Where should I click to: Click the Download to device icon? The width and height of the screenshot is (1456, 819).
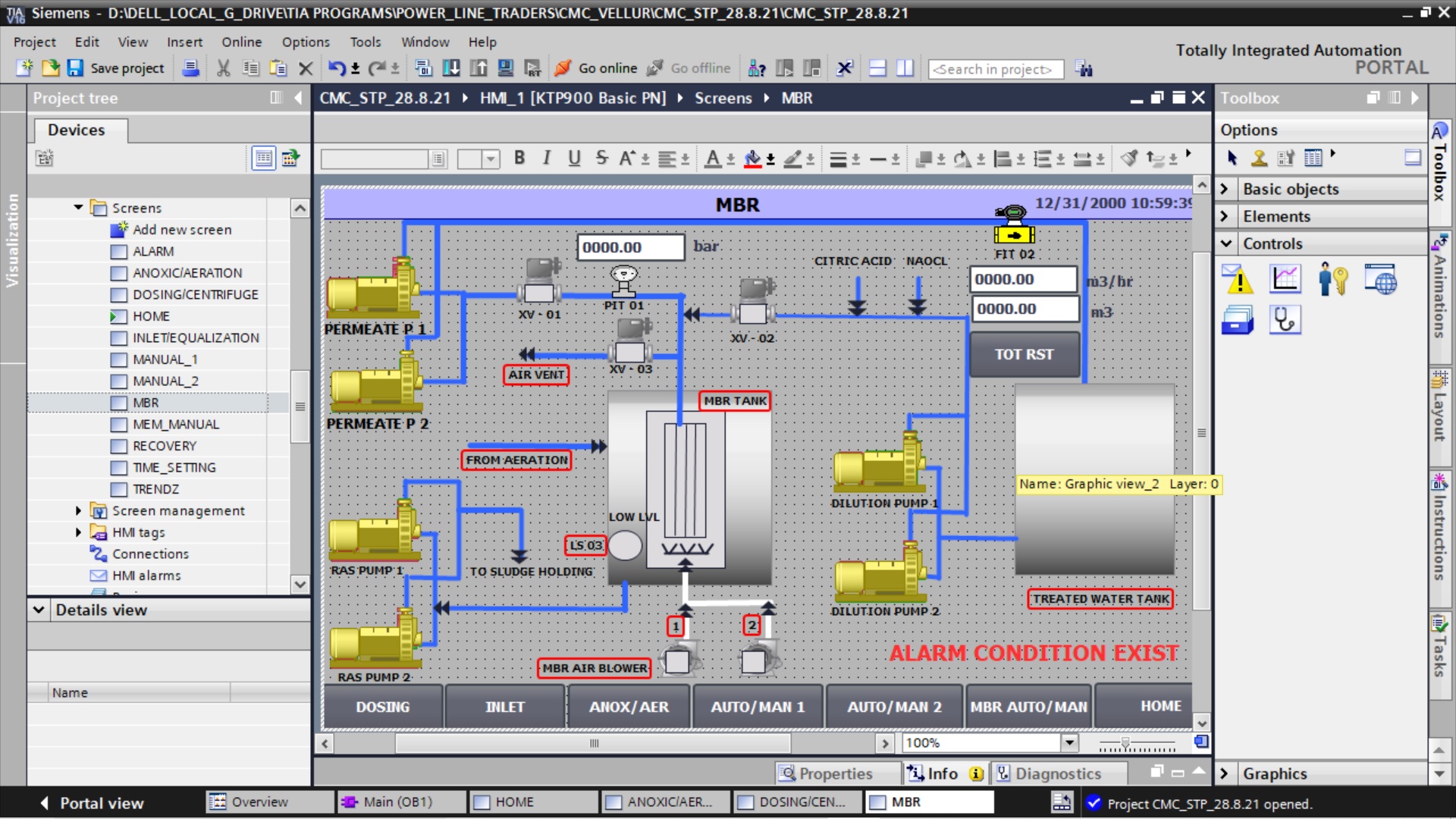[x=451, y=68]
